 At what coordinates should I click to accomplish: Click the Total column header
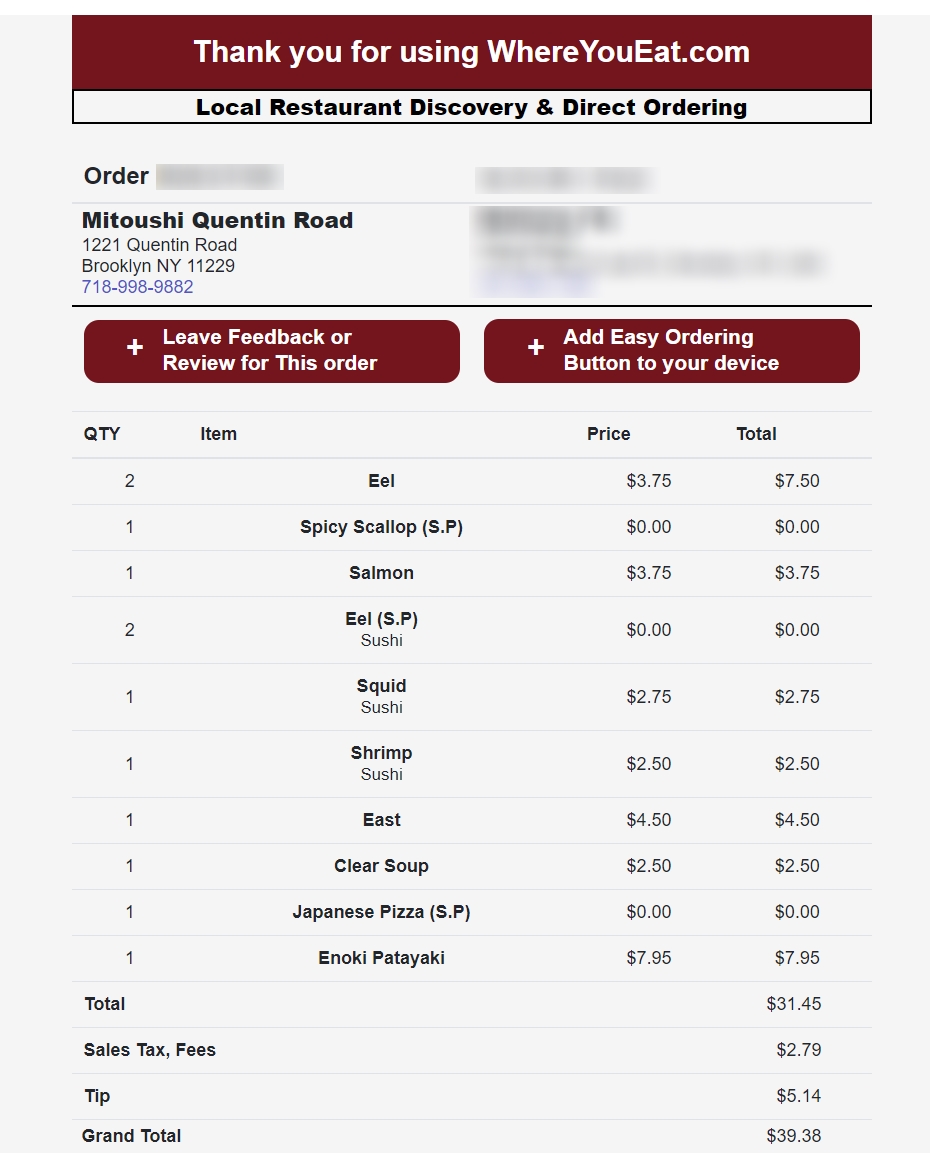pos(756,434)
